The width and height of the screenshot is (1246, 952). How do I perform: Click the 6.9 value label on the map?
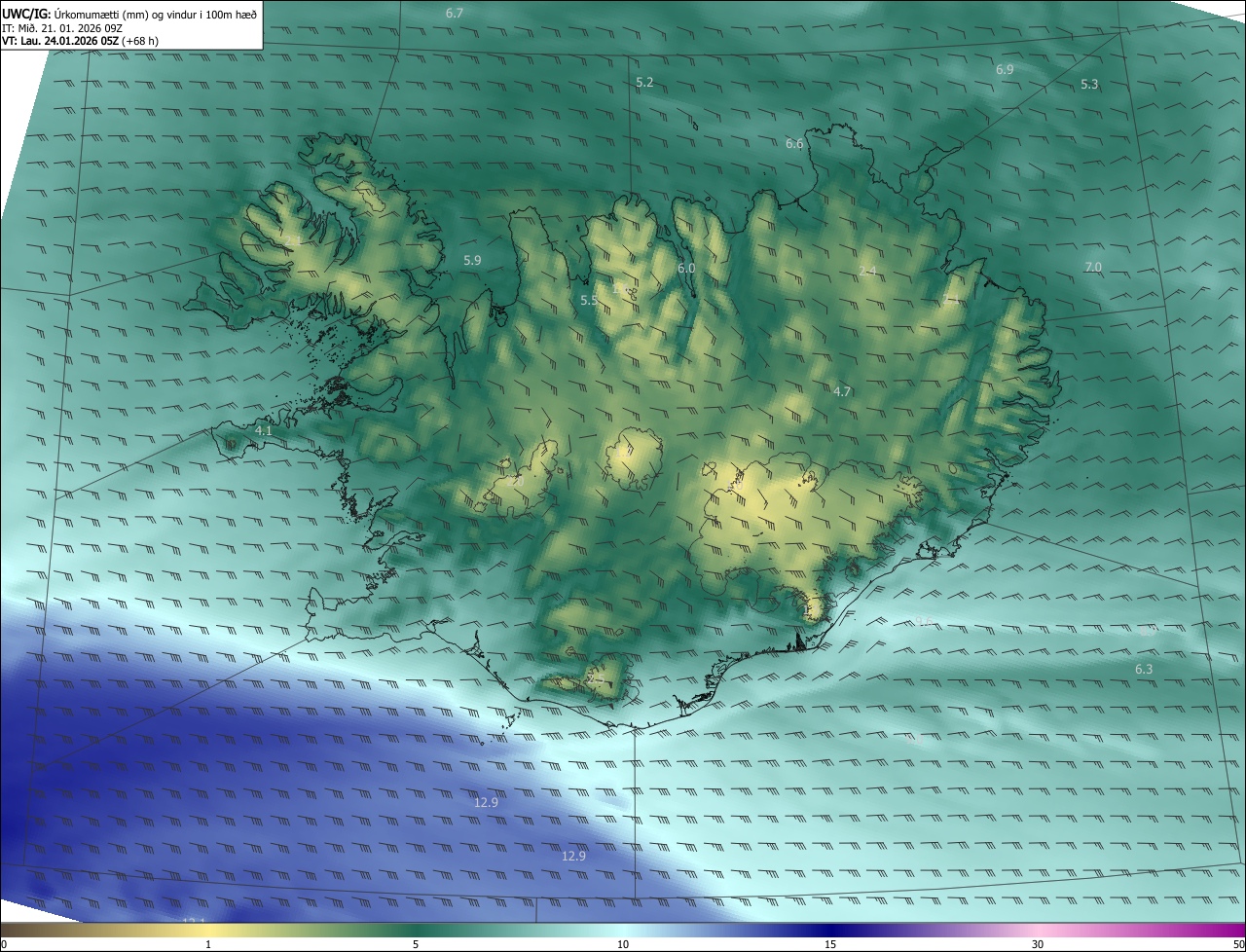tap(1005, 70)
